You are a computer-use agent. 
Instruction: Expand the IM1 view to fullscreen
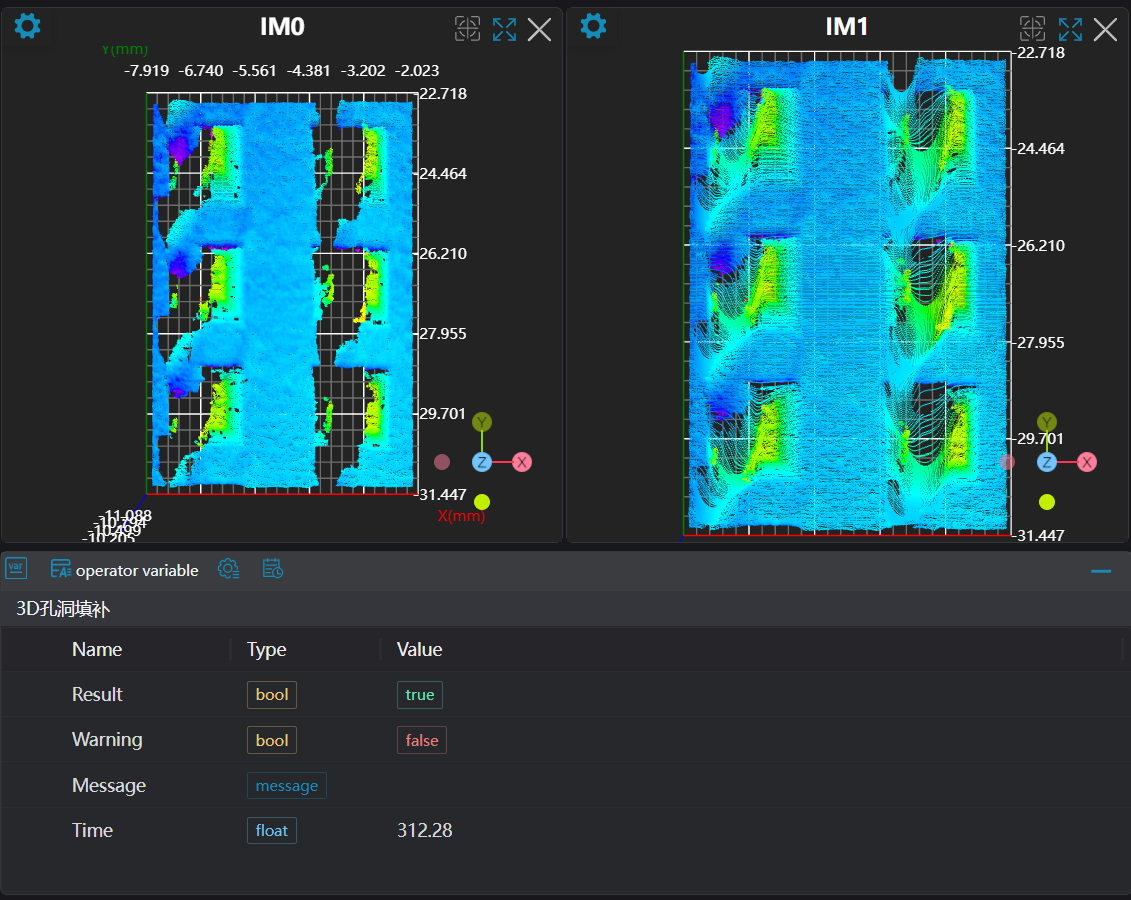point(1070,29)
